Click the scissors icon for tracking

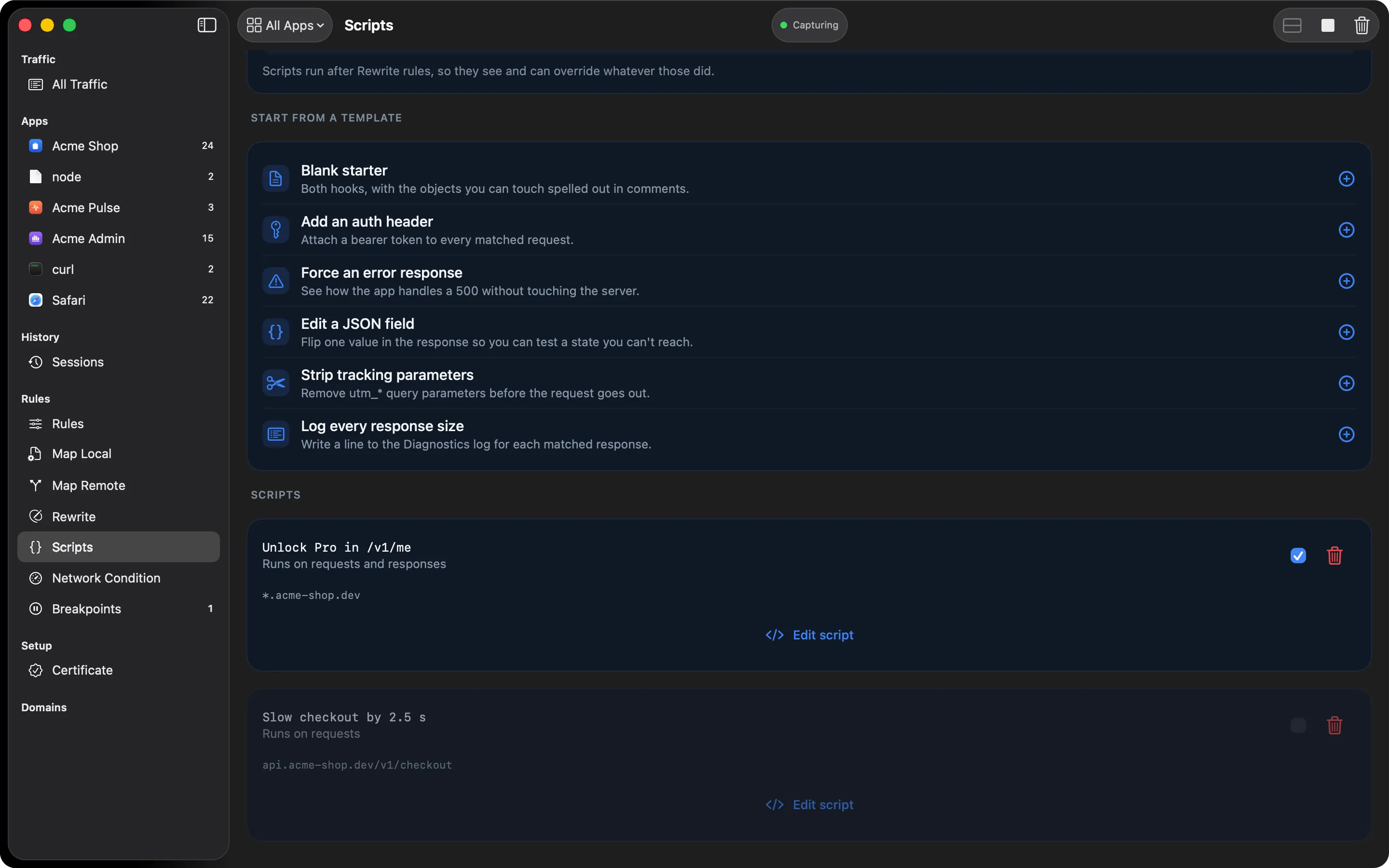point(276,383)
